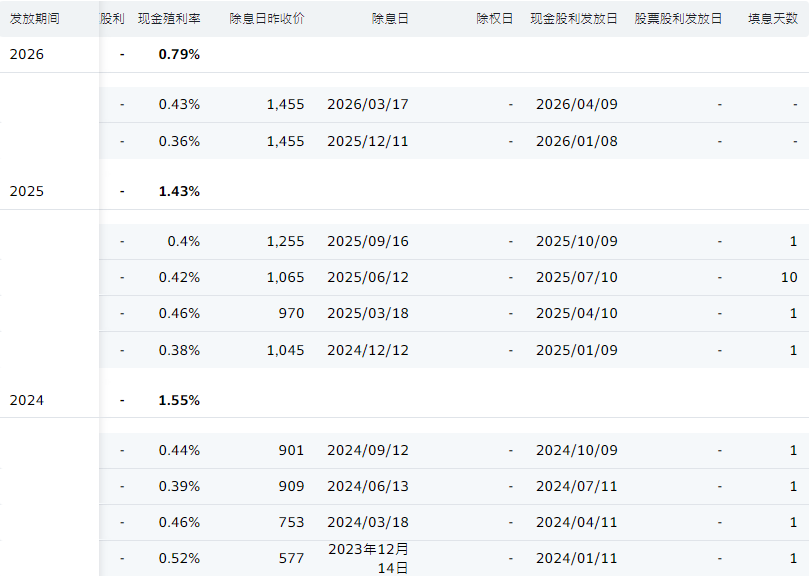Select the 现金股利发放日 column header
This screenshot has width=812, height=576.
point(574,19)
